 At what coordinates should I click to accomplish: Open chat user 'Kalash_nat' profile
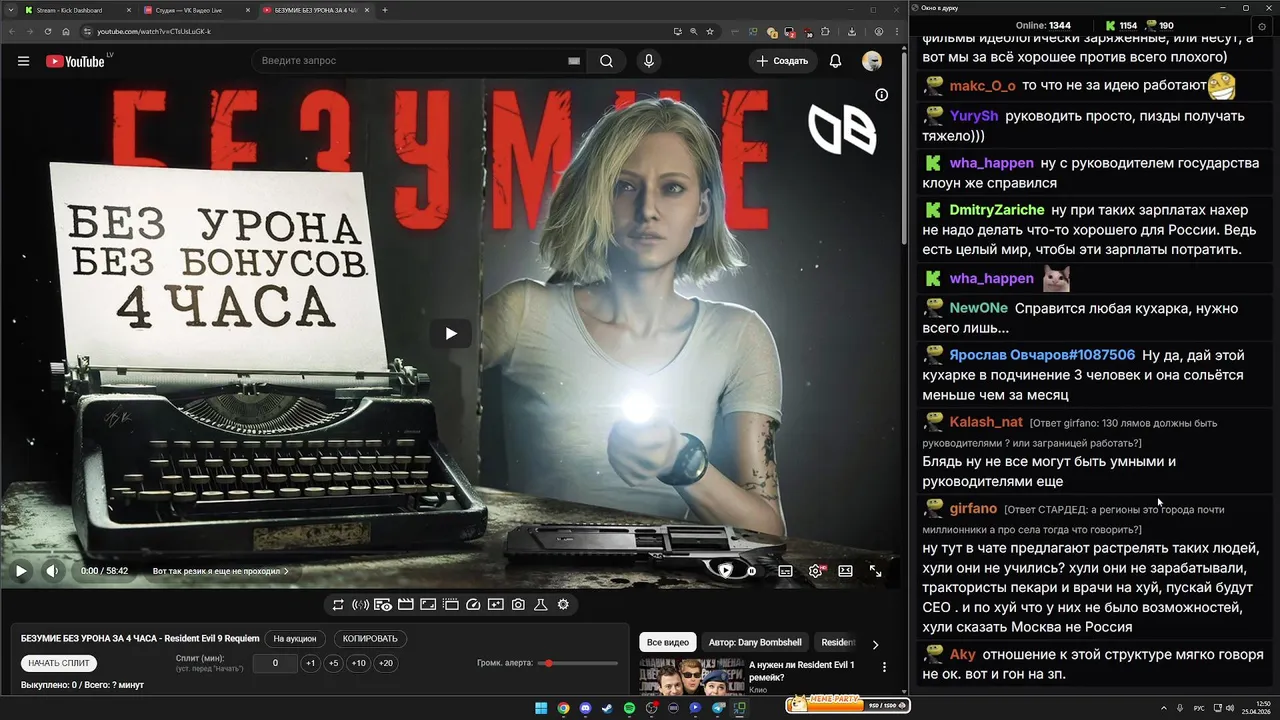click(x=986, y=422)
